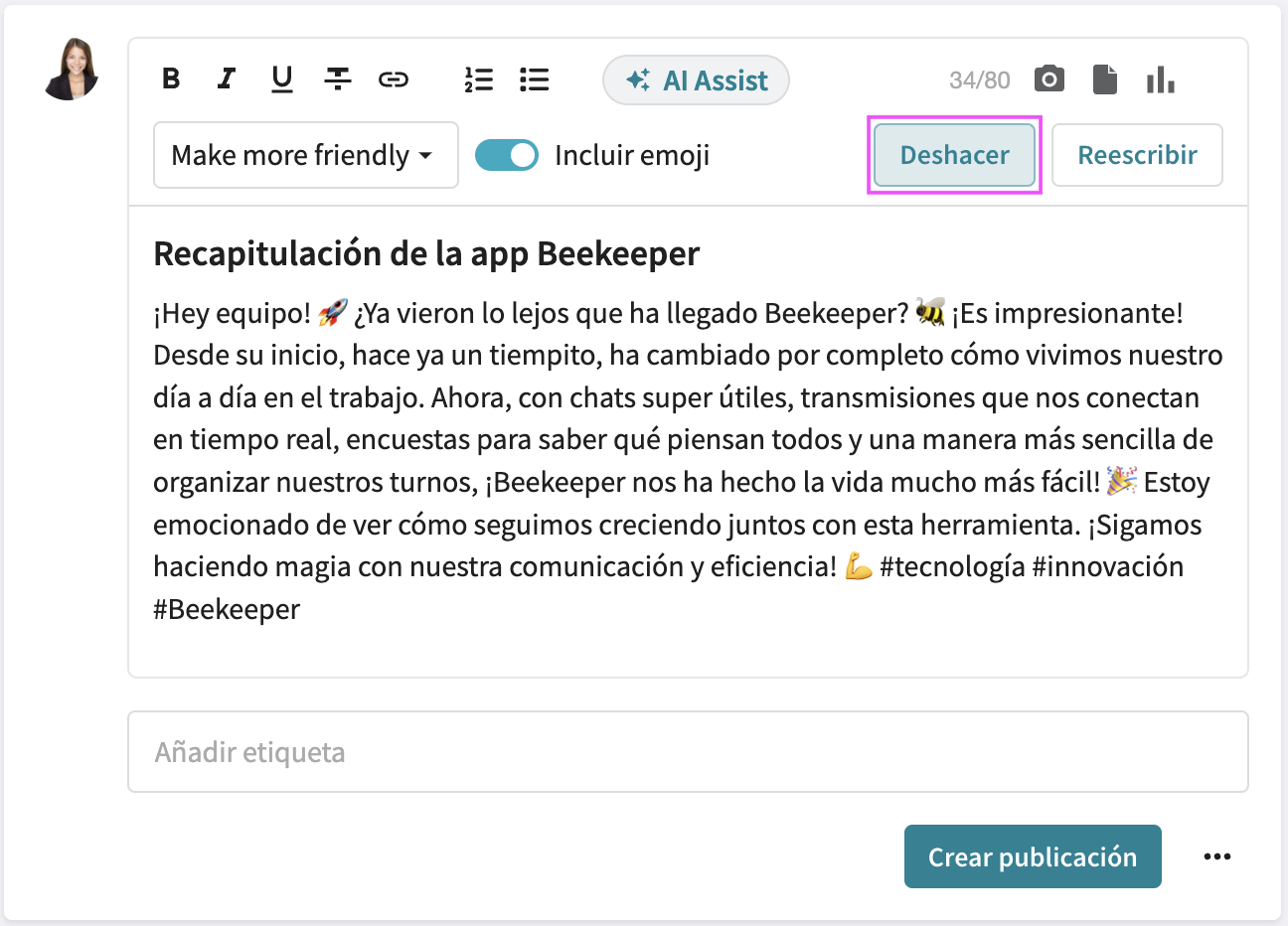Image resolution: width=1288 pixels, height=926 pixels.
Task: Attach a document file
Action: [x=1104, y=78]
